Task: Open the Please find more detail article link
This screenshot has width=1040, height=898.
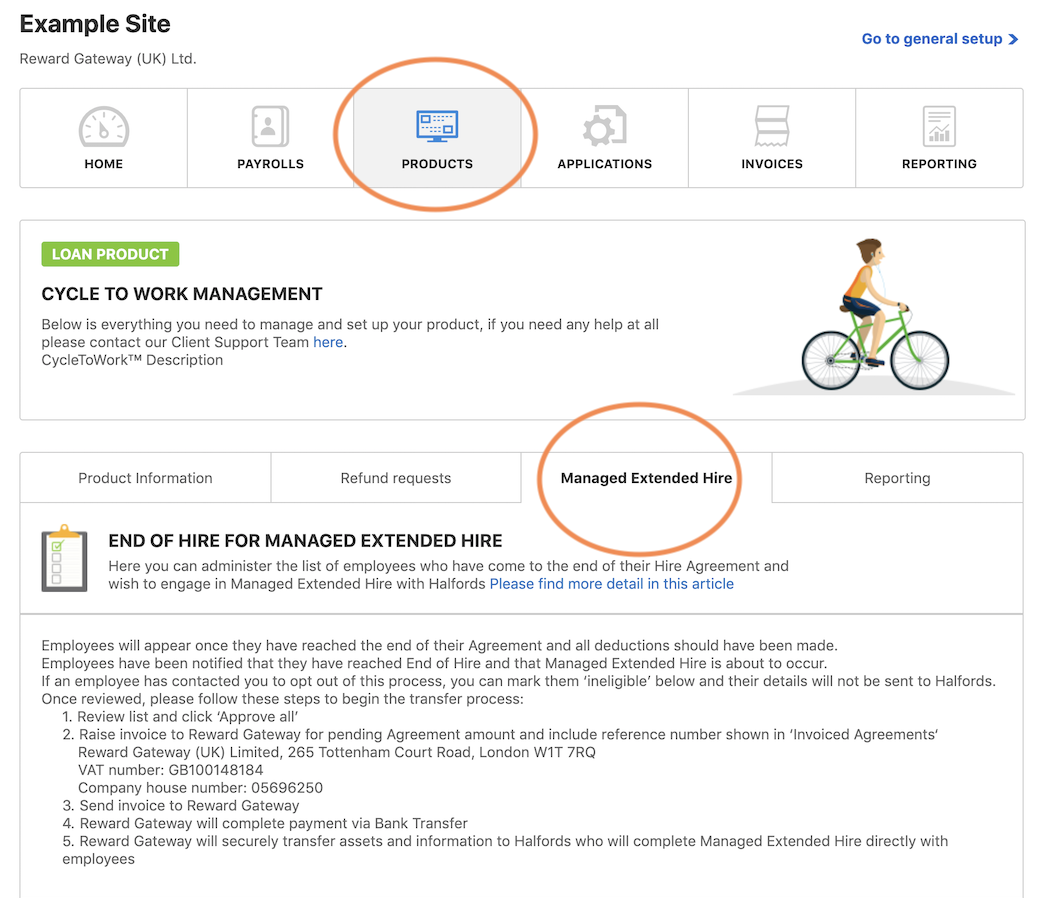Action: click(x=611, y=584)
